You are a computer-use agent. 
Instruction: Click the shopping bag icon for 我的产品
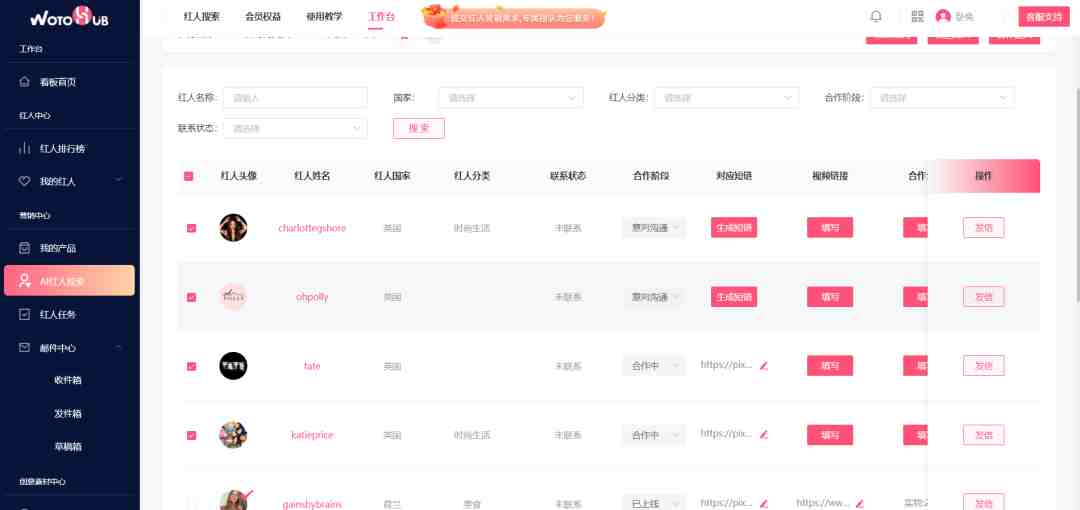tap(25, 247)
